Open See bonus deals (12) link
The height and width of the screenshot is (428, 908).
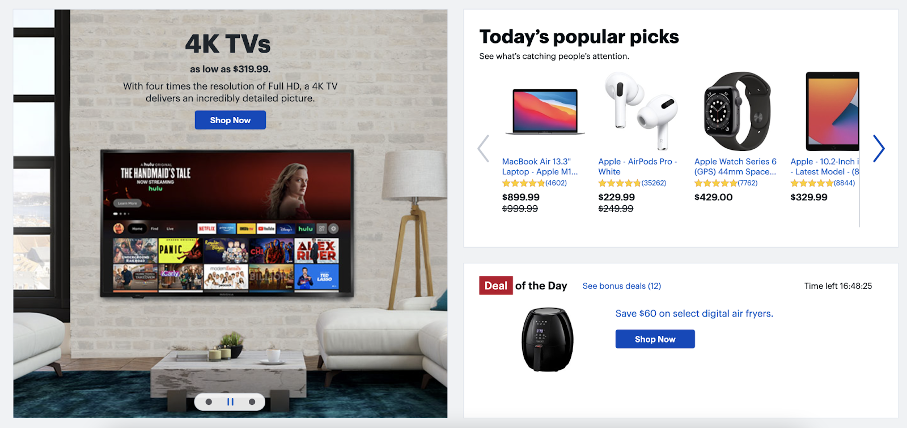[621, 286]
